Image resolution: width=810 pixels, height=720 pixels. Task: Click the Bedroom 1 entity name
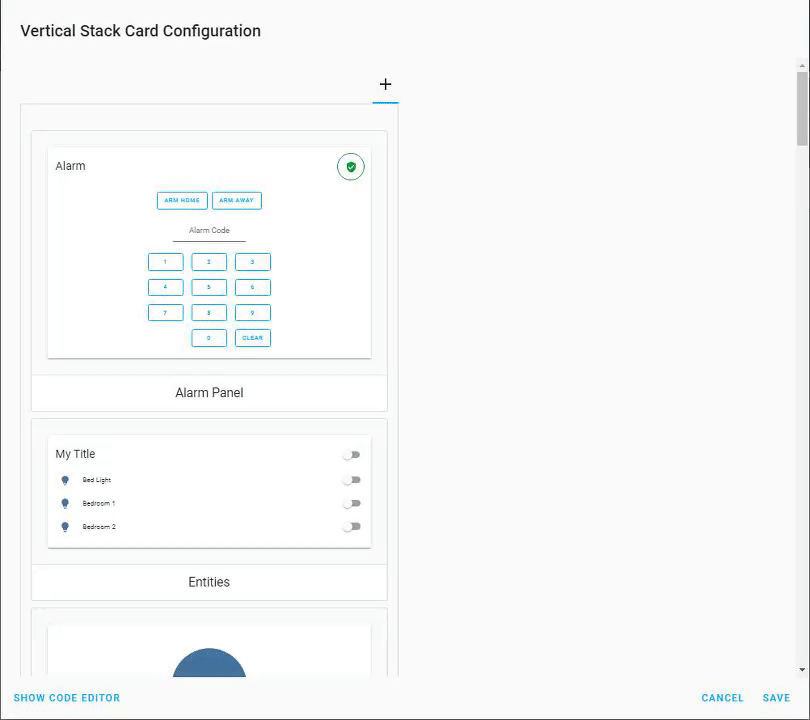coord(99,503)
